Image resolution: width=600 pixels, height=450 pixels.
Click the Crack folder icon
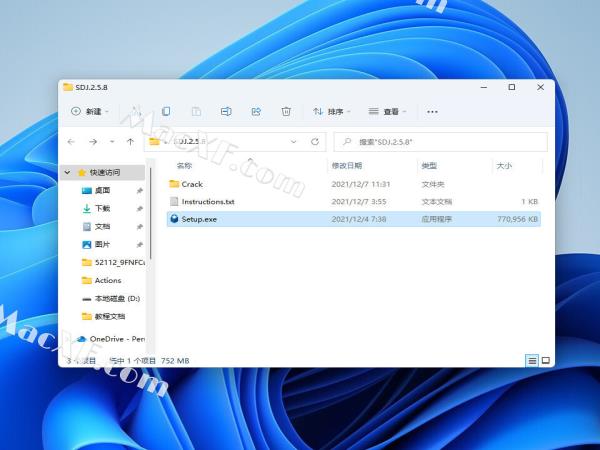174,184
